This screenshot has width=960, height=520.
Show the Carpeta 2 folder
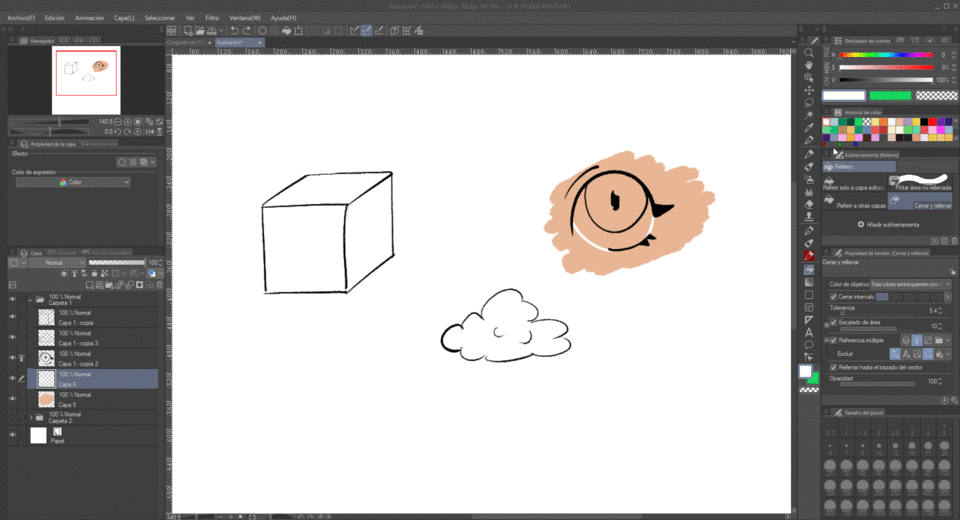12,417
